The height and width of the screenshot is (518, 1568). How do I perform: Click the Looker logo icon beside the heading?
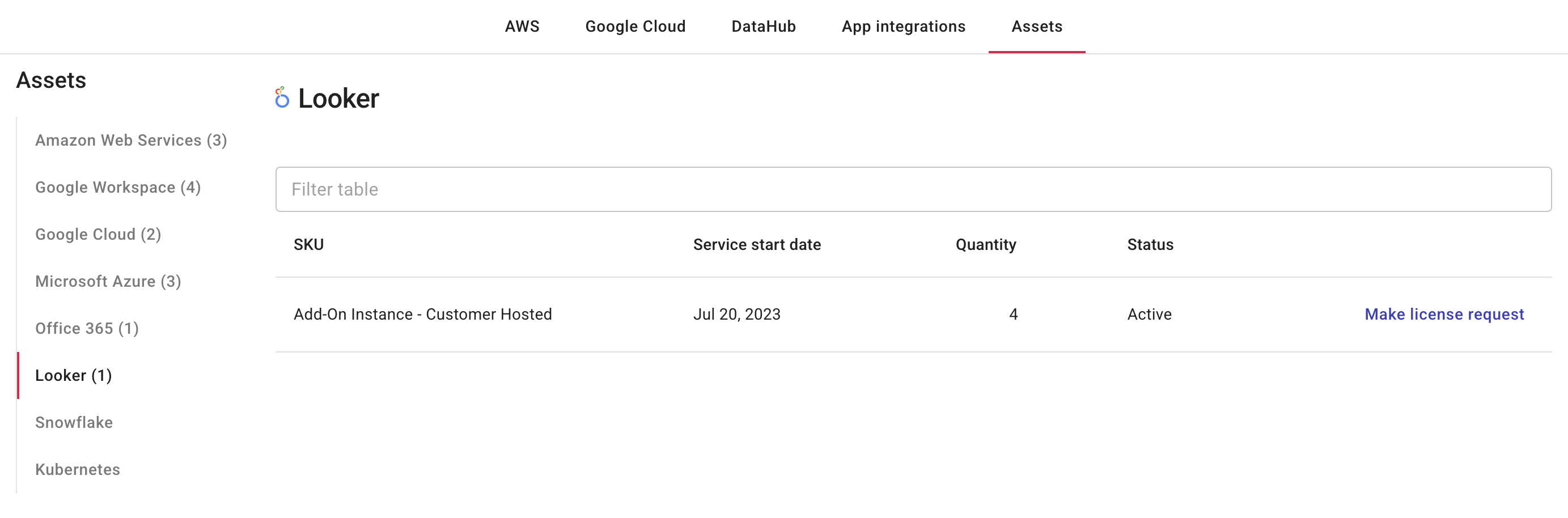281,98
